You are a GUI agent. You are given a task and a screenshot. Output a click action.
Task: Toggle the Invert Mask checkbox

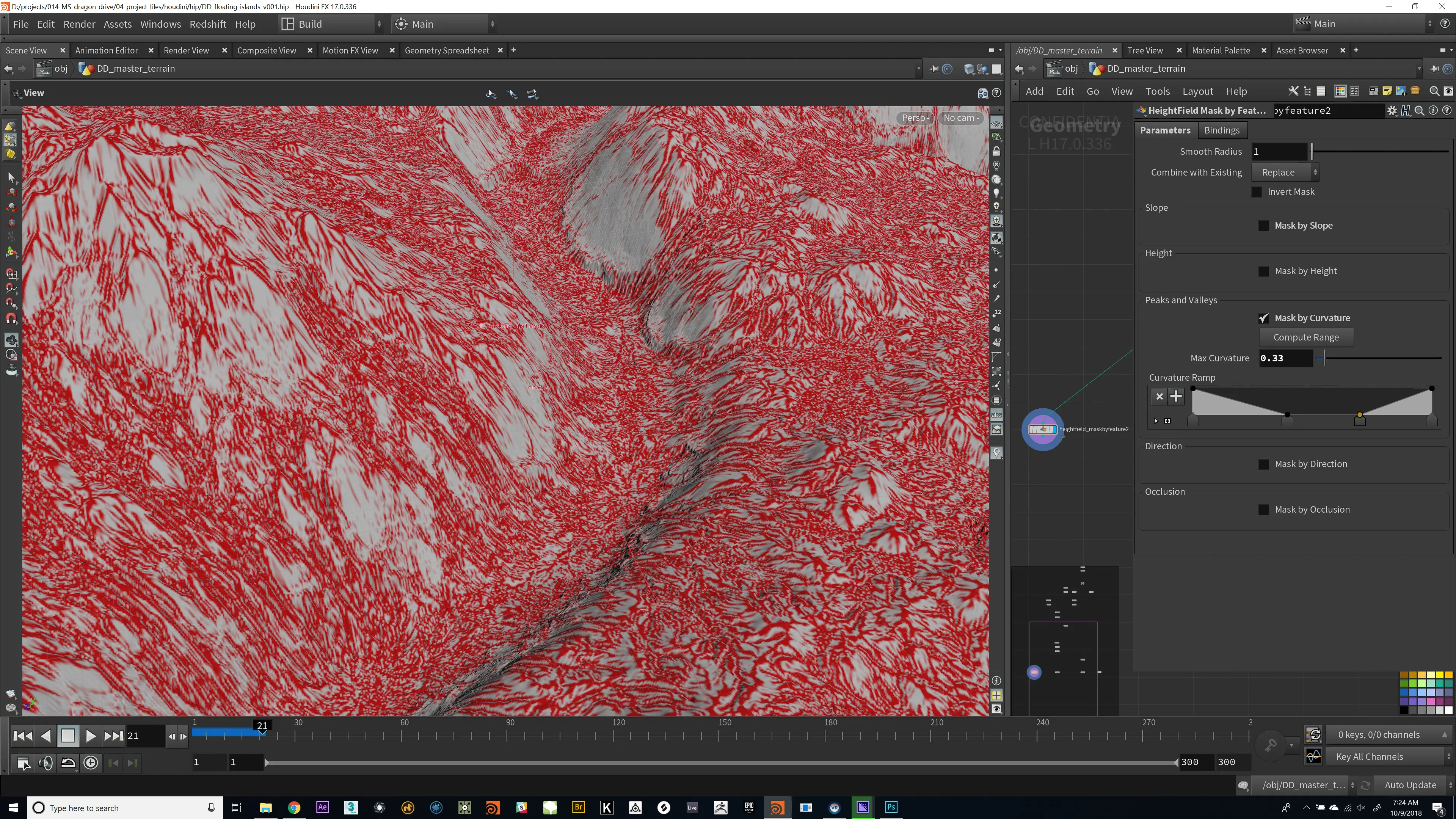(x=1257, y=192)
